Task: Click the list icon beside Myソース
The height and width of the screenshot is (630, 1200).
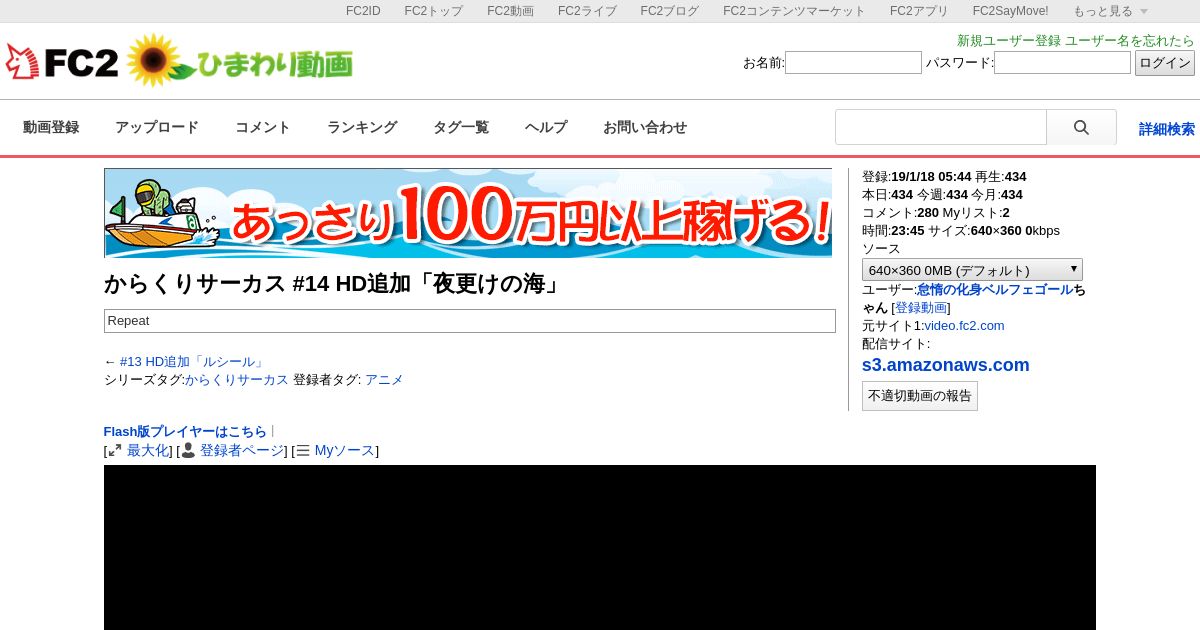Action: (x=303, y=451)
